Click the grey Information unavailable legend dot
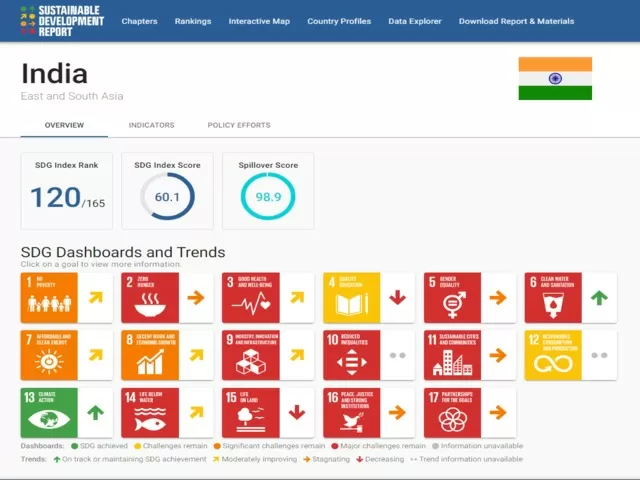The image size is (640, 480). point(436,446)
